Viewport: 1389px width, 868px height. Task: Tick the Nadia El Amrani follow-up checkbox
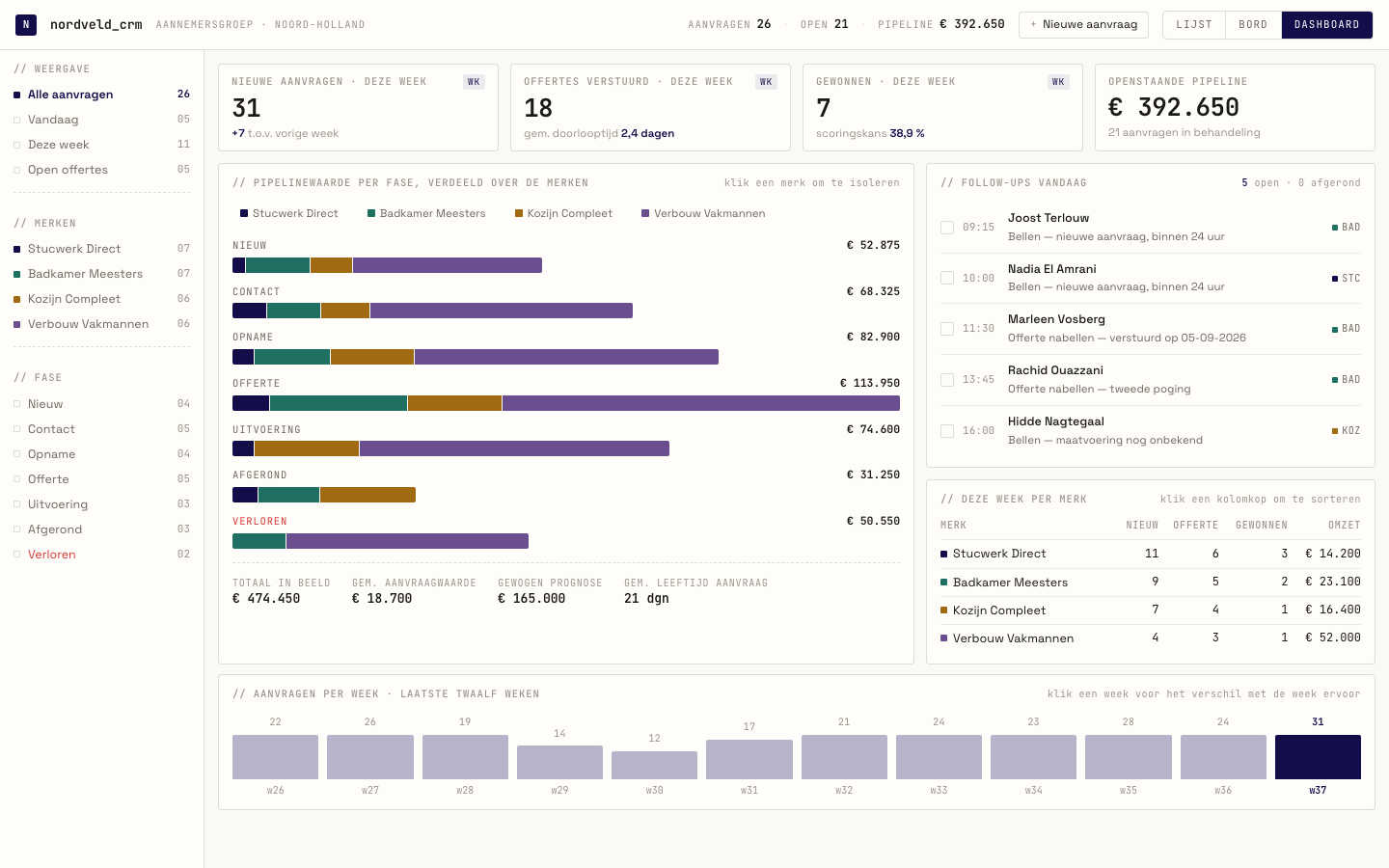click(947, 278)
